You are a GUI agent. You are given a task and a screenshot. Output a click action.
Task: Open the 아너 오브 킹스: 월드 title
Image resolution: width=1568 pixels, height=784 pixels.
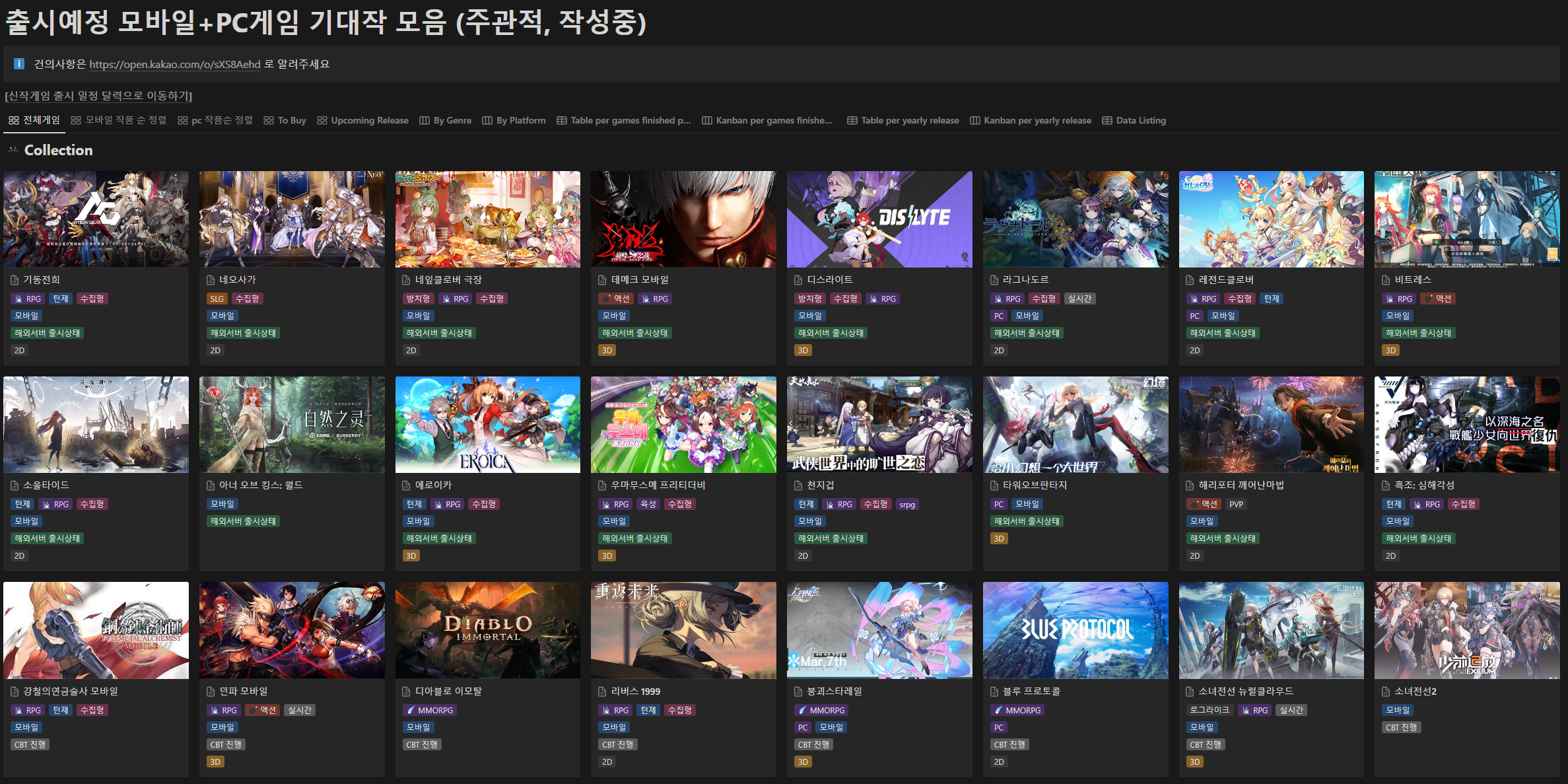pyautogui.click(x=261, y=485)
